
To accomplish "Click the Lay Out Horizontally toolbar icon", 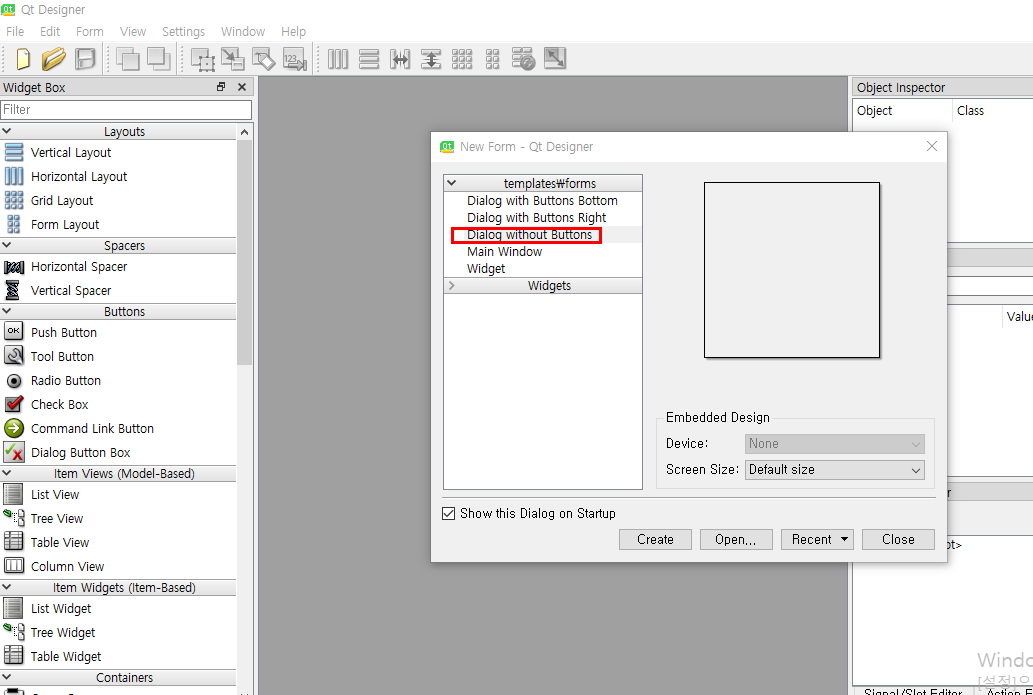I will point(338,59).
